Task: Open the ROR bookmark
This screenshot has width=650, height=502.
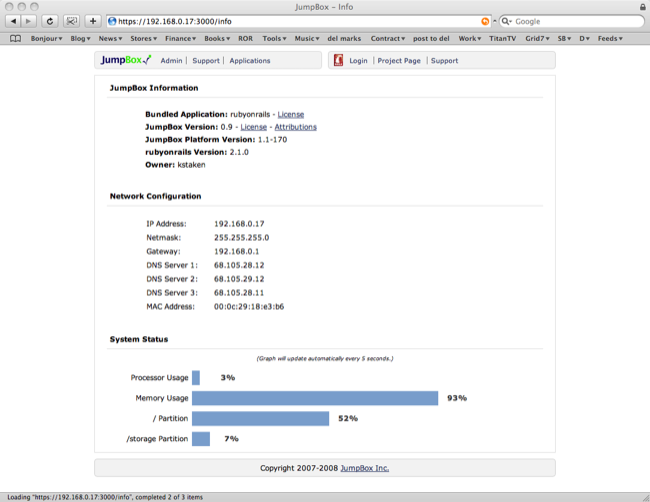Action: click(x=245, y=39)
